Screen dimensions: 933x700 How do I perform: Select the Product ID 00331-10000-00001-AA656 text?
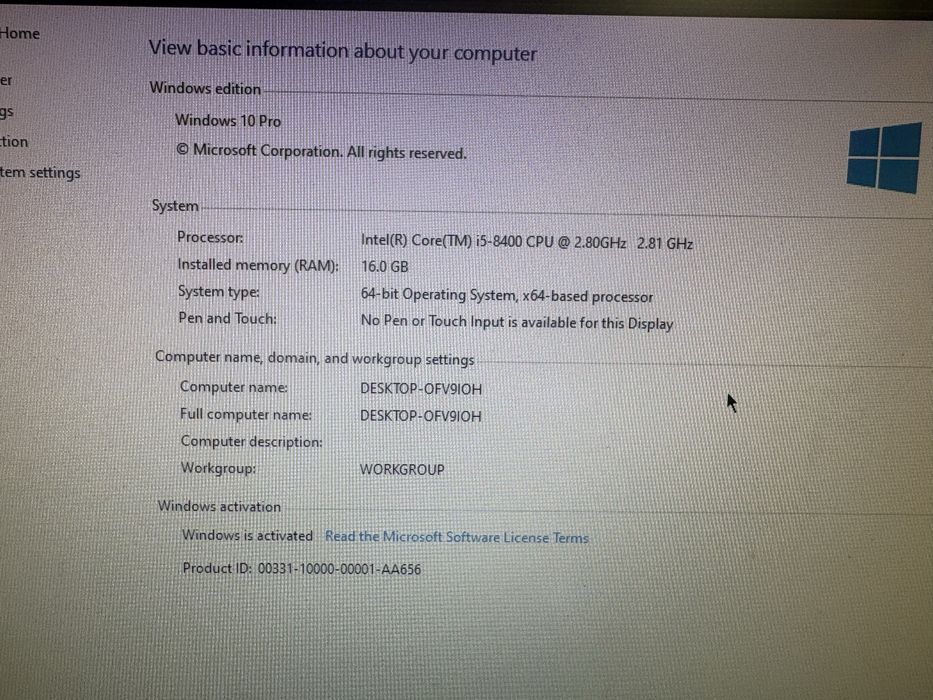coord(302,568)
